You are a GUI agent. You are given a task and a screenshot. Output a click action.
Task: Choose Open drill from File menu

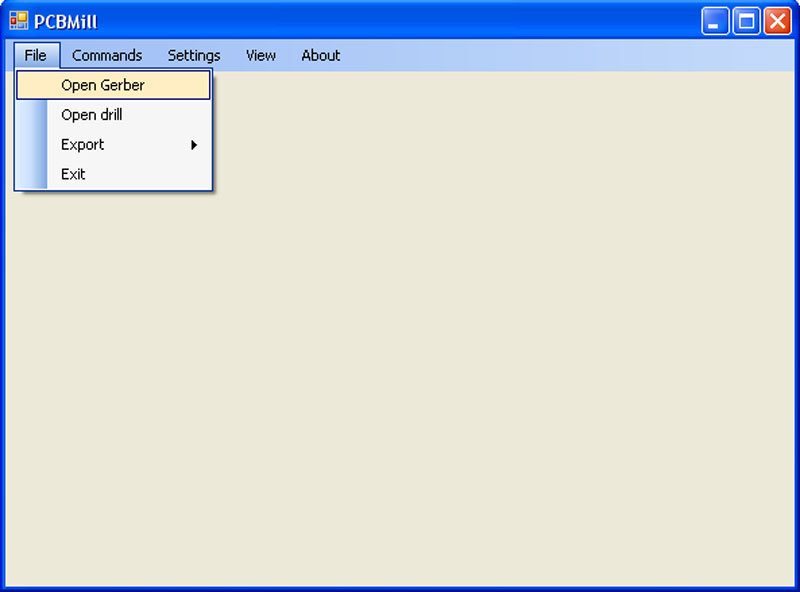click(113, 115)
